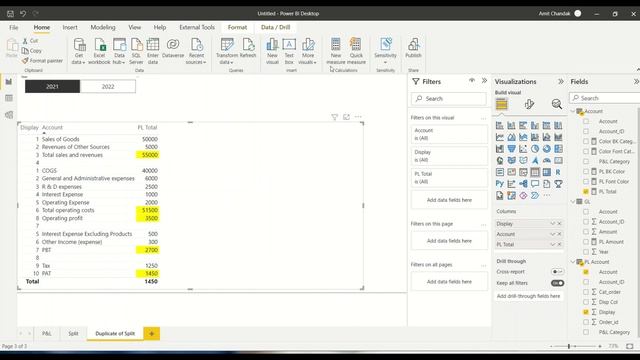The image size is (640, 360).
Task: Publish the report
Action: [413, 48]
